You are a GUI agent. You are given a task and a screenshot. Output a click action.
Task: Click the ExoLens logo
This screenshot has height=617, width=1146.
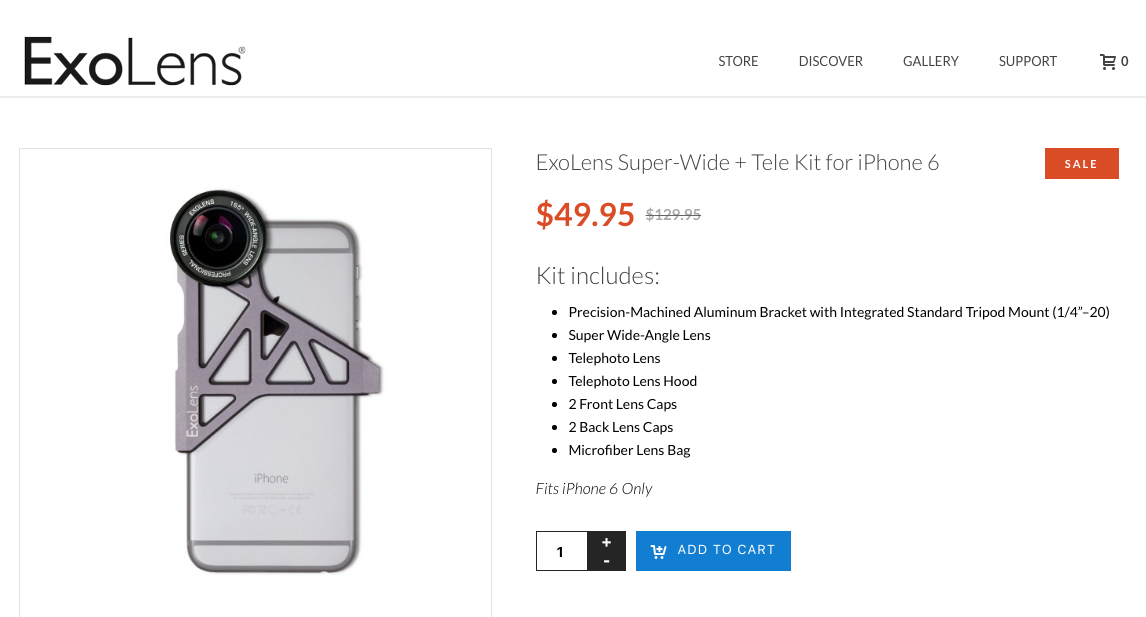pyautogui.click(x=134, y=61)
